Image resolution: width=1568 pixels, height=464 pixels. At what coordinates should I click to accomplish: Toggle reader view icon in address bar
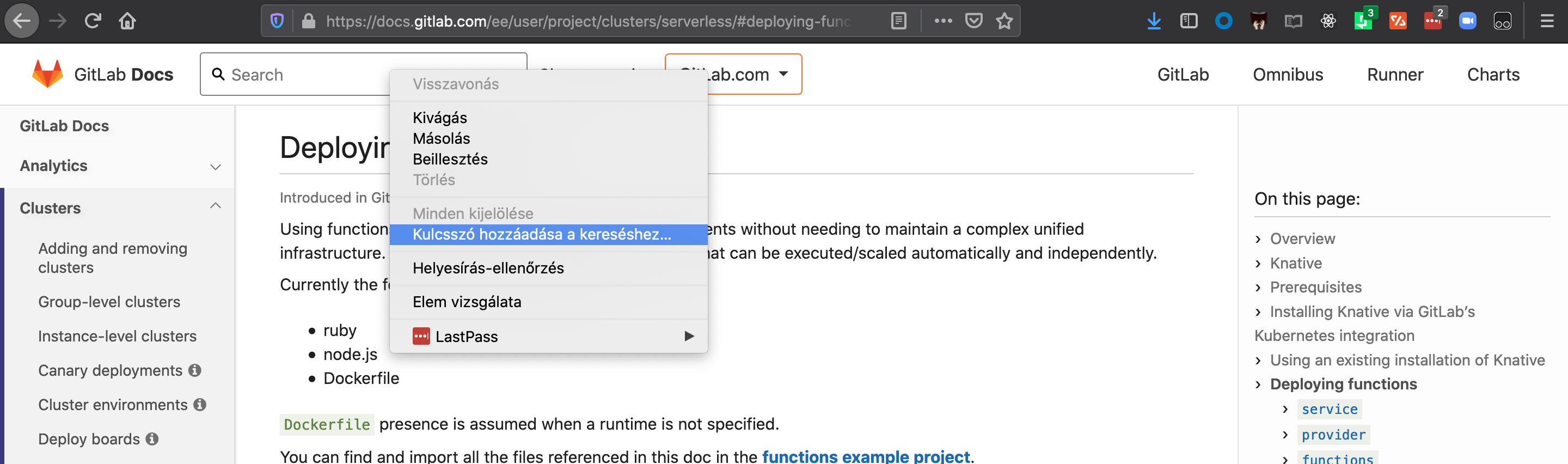tap(898, 21)
